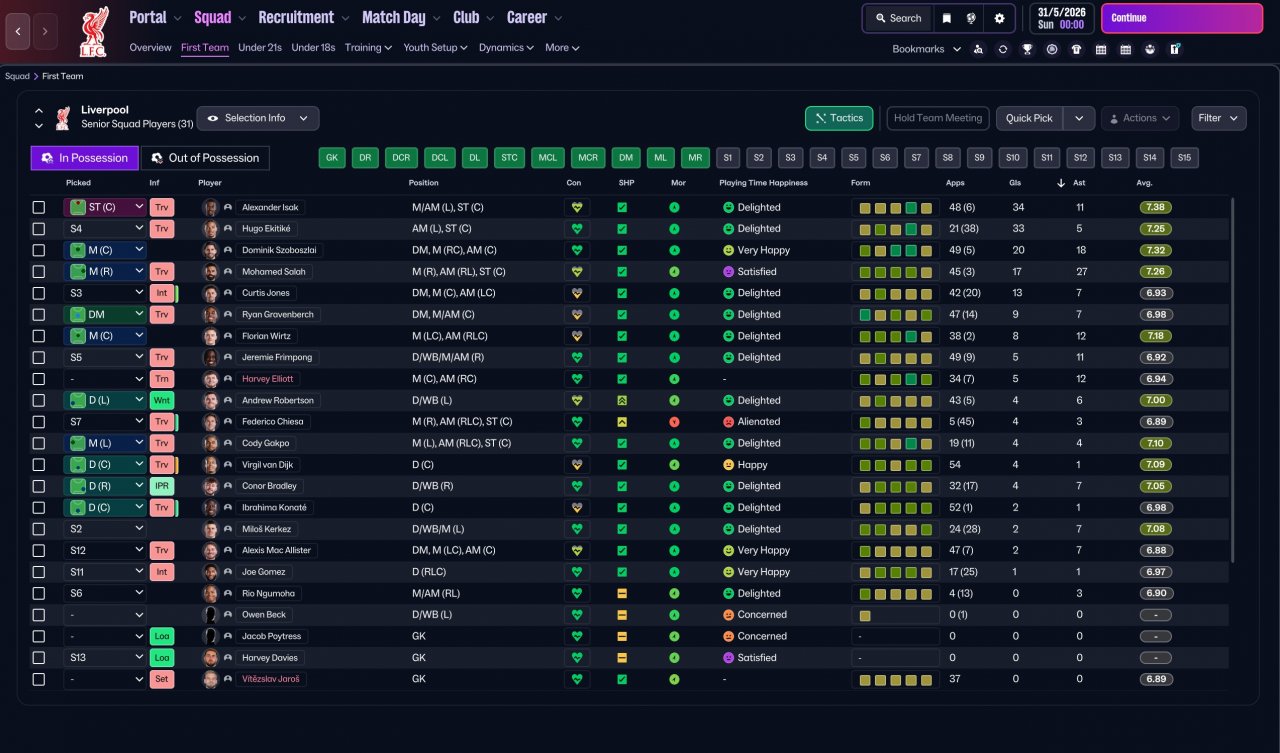Select the S1 substitute slot pill

728,158
